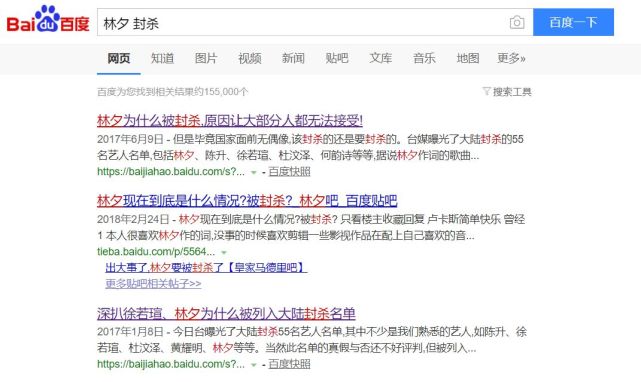Expand dropdown arrow after third result URL
This screenshot has width=641, height=382.
pyautogui.click(x=253, y=364)
